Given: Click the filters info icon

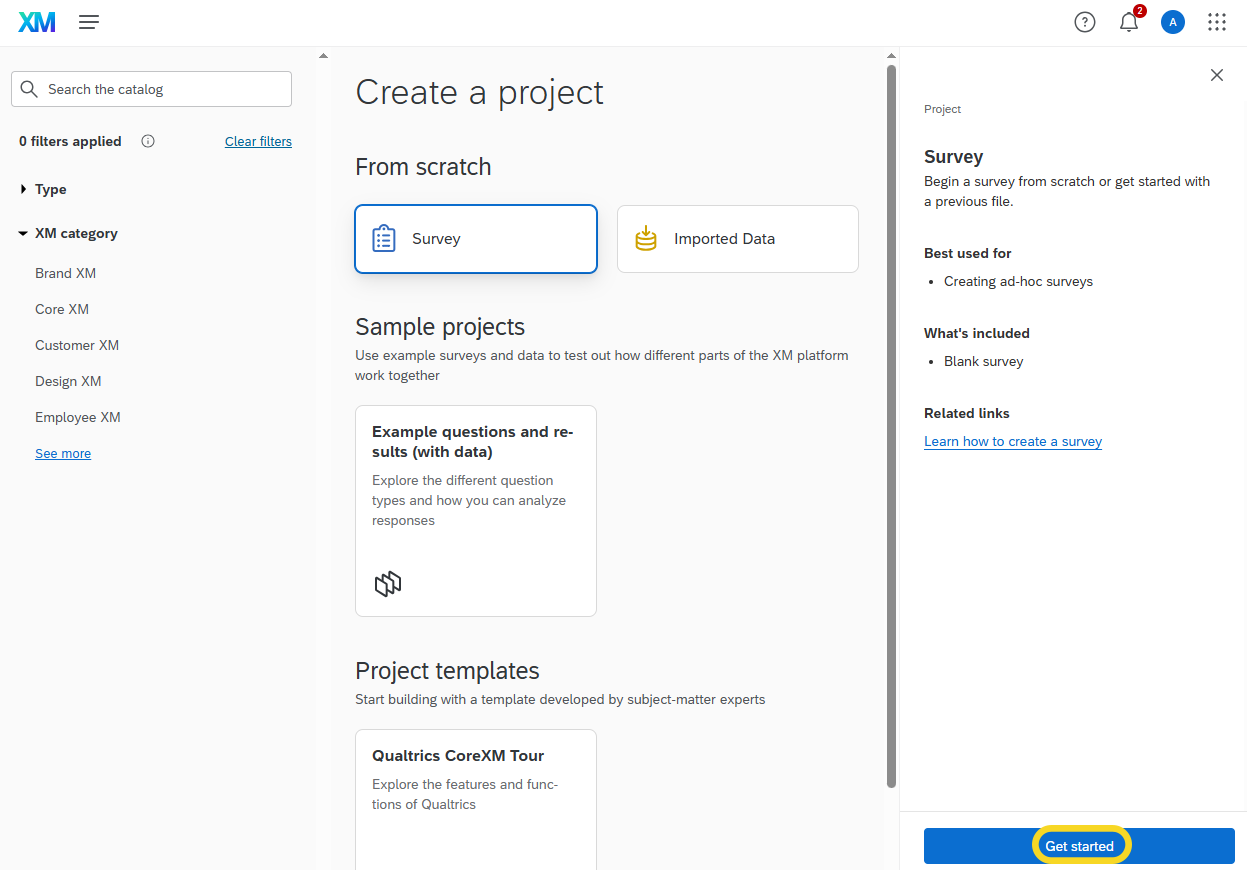Looking at the screenshot, I should click(x=148, y=141).
